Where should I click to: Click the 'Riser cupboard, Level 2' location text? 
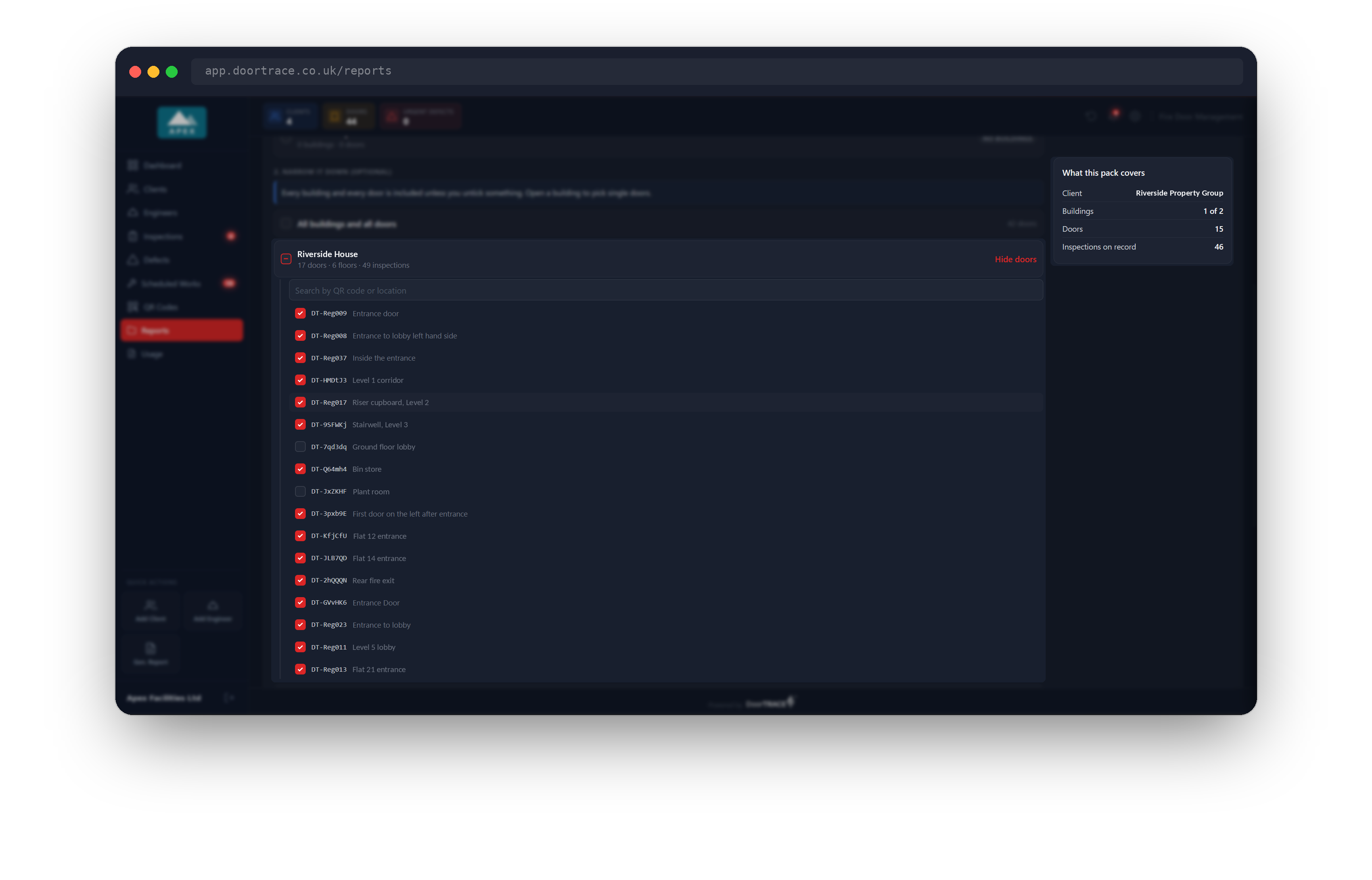(391, 403)
